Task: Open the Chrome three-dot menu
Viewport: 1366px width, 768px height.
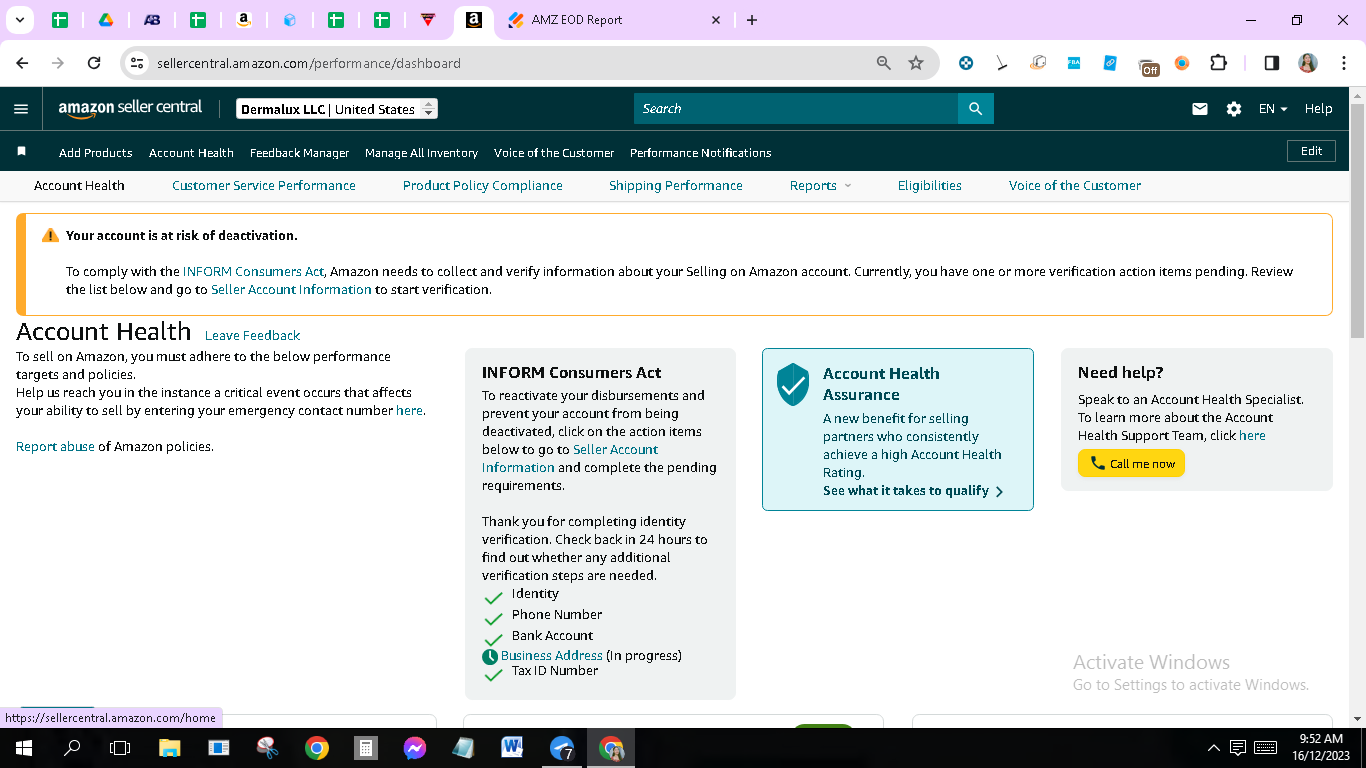Action: click(x=1342, y=63)
